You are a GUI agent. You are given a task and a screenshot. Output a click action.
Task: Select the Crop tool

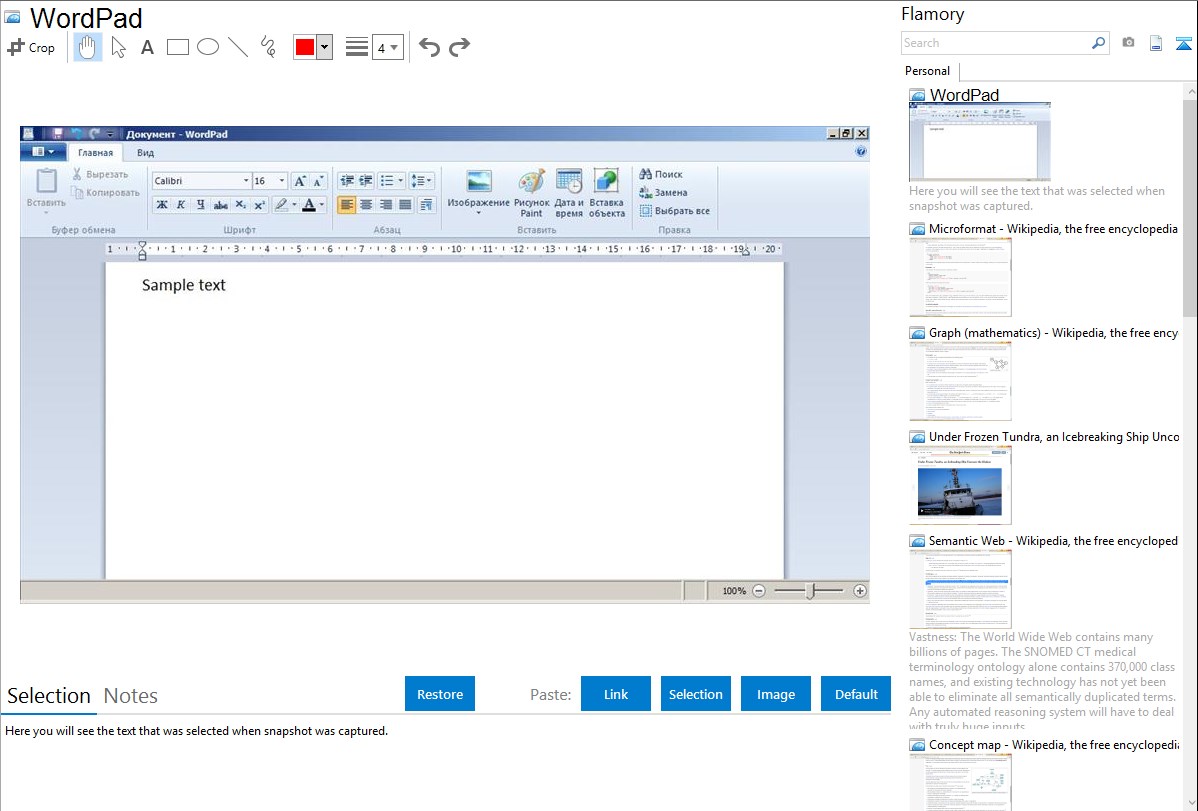31,47
